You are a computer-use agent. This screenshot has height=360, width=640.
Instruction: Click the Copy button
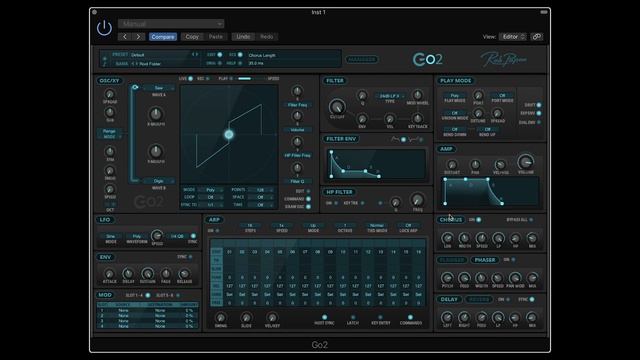pos(192,37)
